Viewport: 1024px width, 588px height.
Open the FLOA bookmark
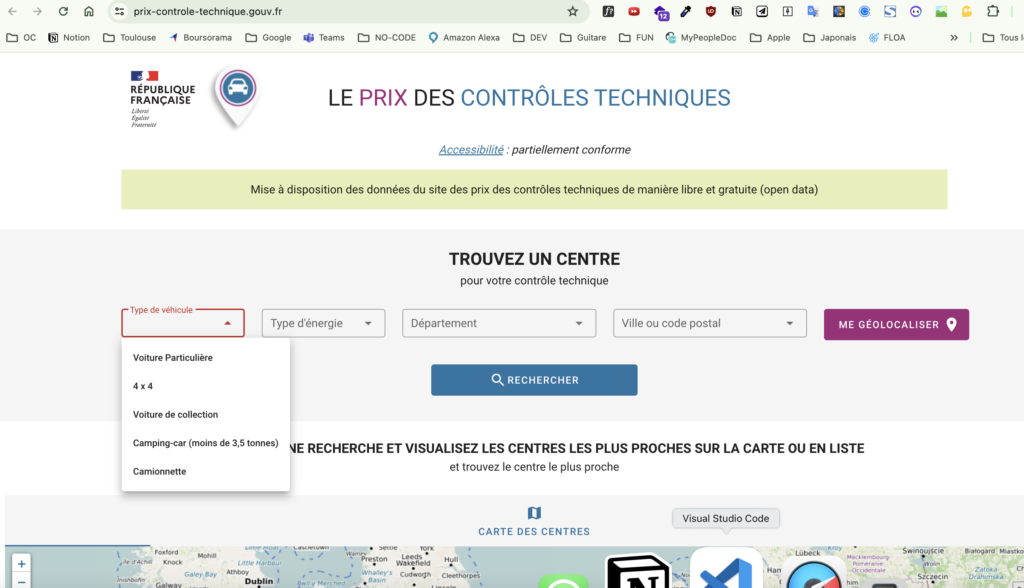pos(887,38)
